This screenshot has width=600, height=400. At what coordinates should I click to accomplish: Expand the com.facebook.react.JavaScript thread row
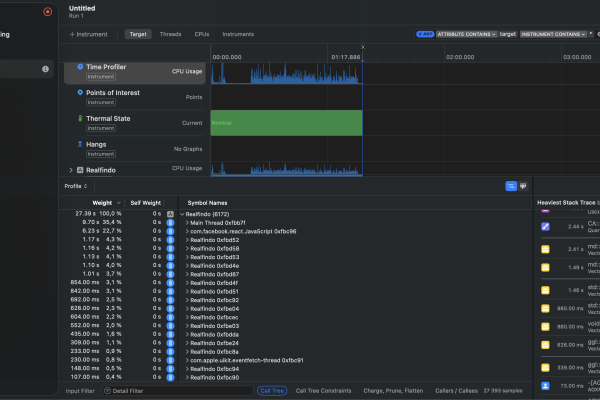click(x=187, y=232)
